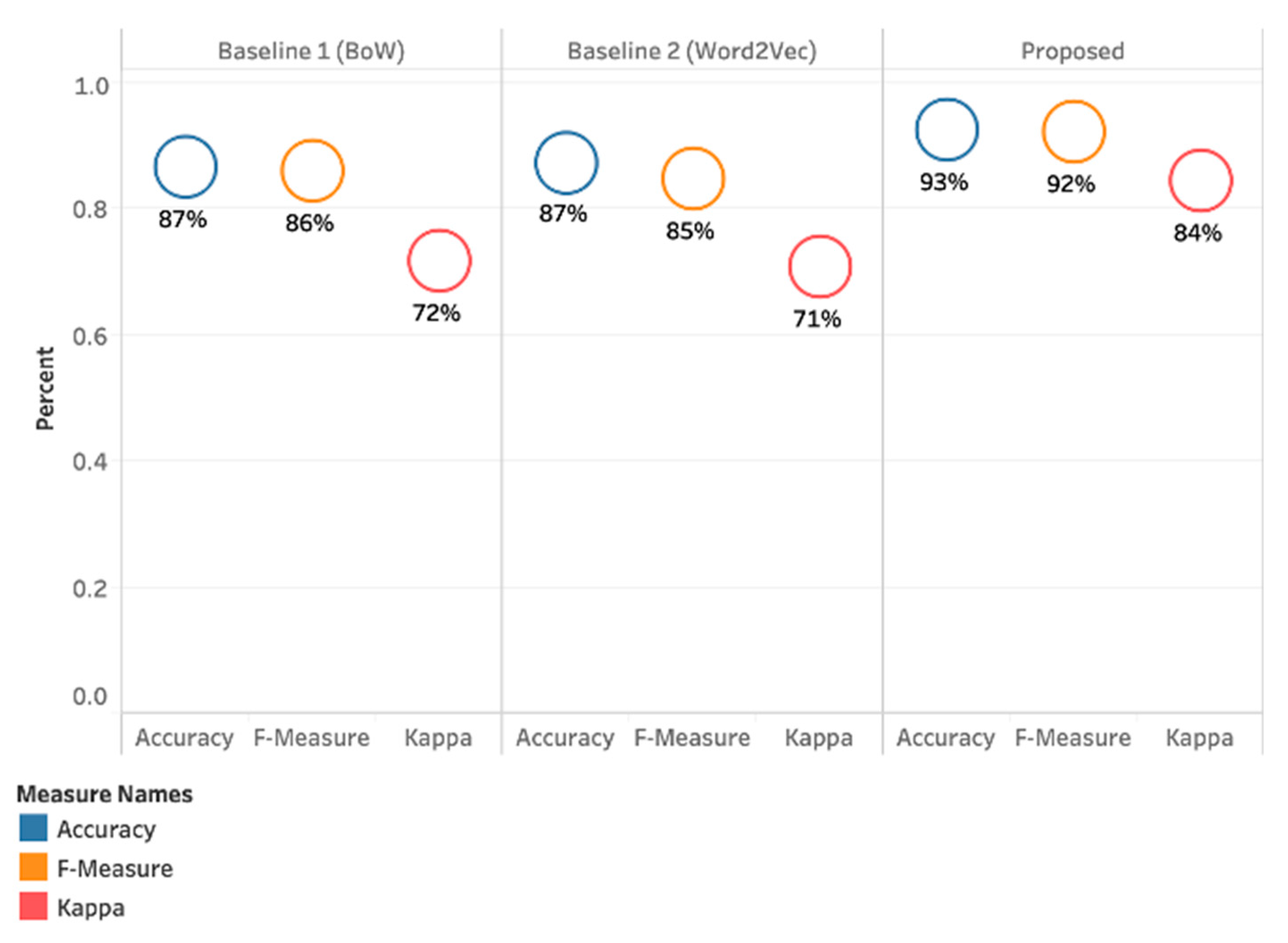Select Baseline 2 (Word2Vec) F-Measure circle
The height and width of the screenshot is (943, 1288).
[693, 179]
